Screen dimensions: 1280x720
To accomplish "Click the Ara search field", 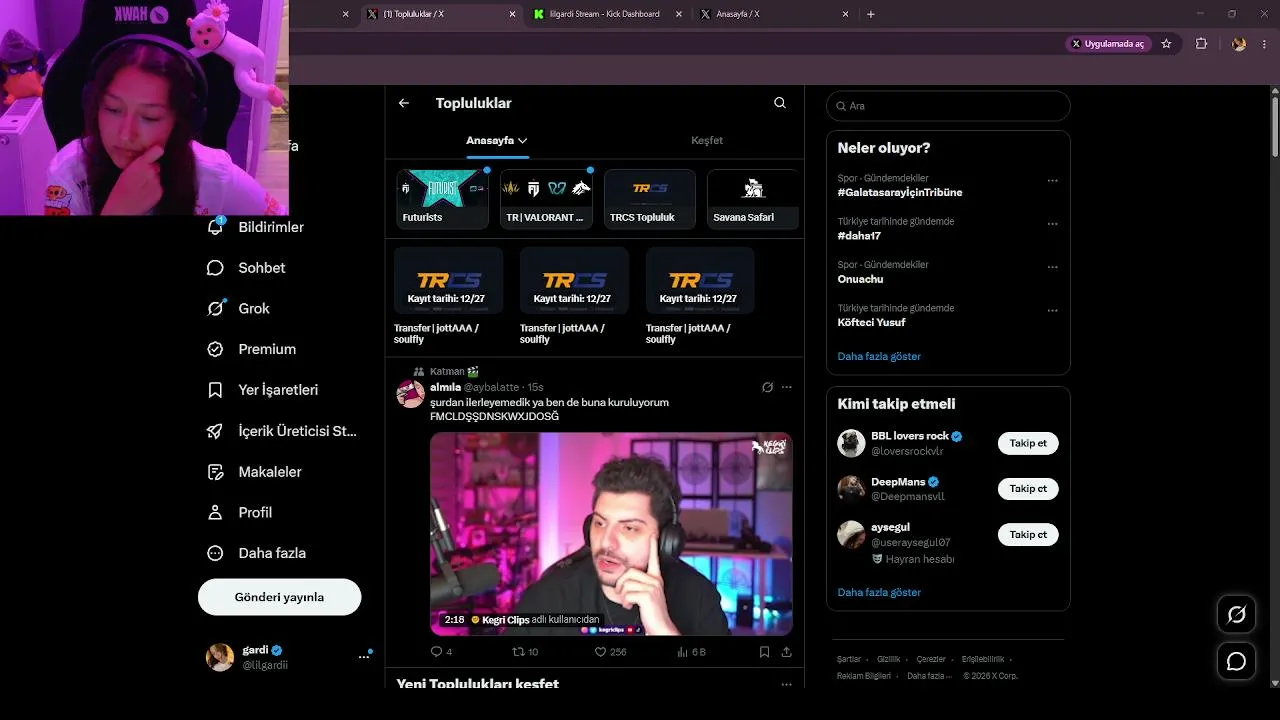I will click(948, 106).
